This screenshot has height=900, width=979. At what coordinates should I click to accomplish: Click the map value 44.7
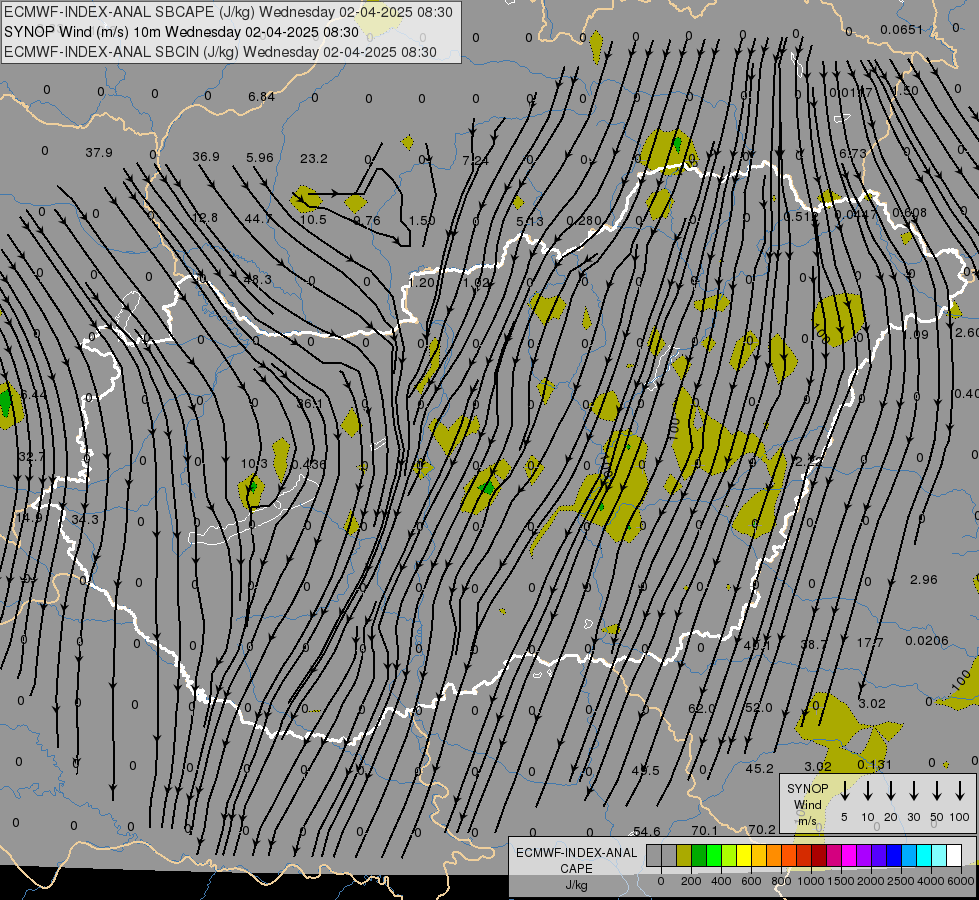[258, 219]
